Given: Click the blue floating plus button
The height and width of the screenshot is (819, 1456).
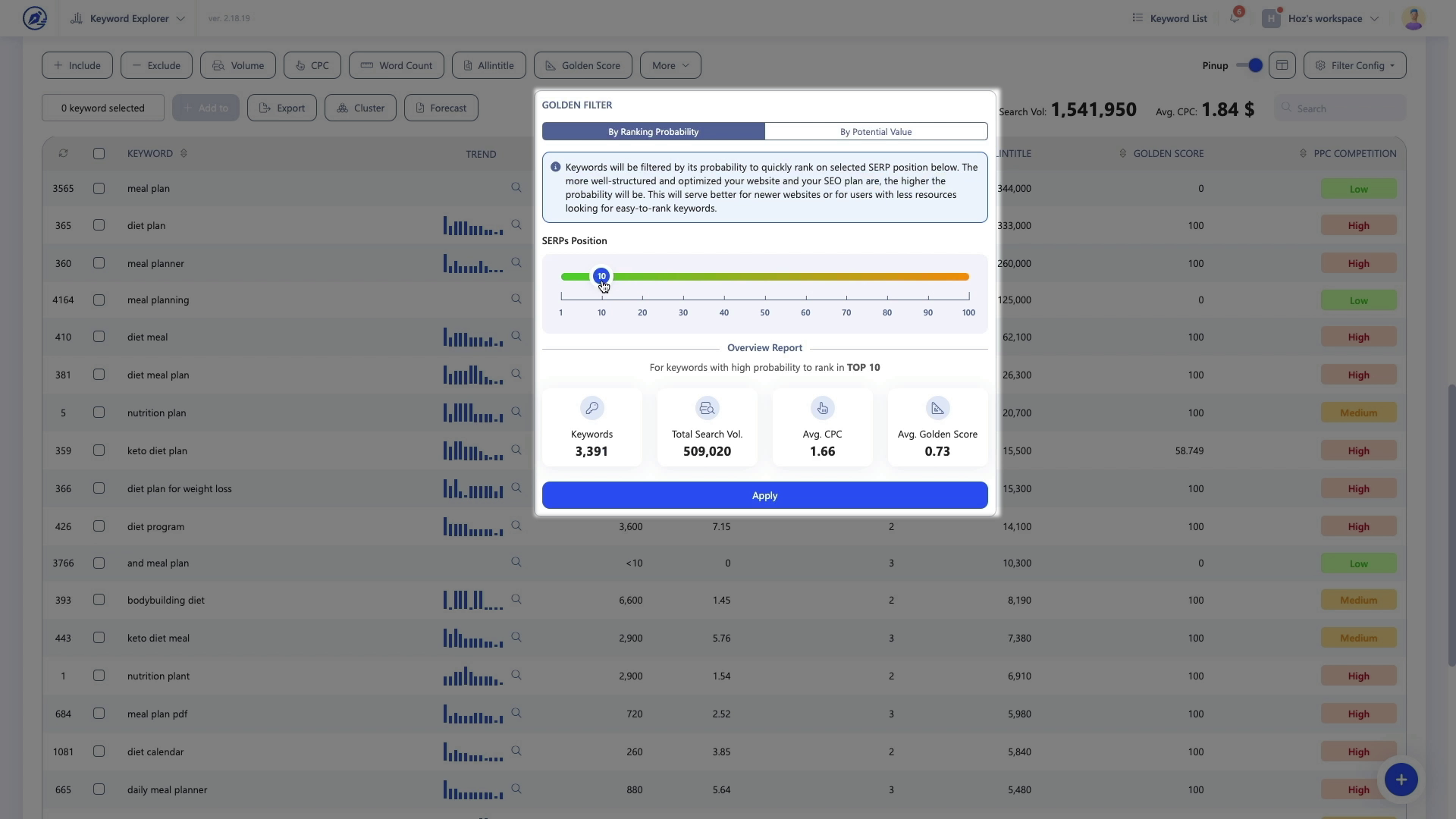Looking at the screenshot, I should click(x=1401, y=780).
